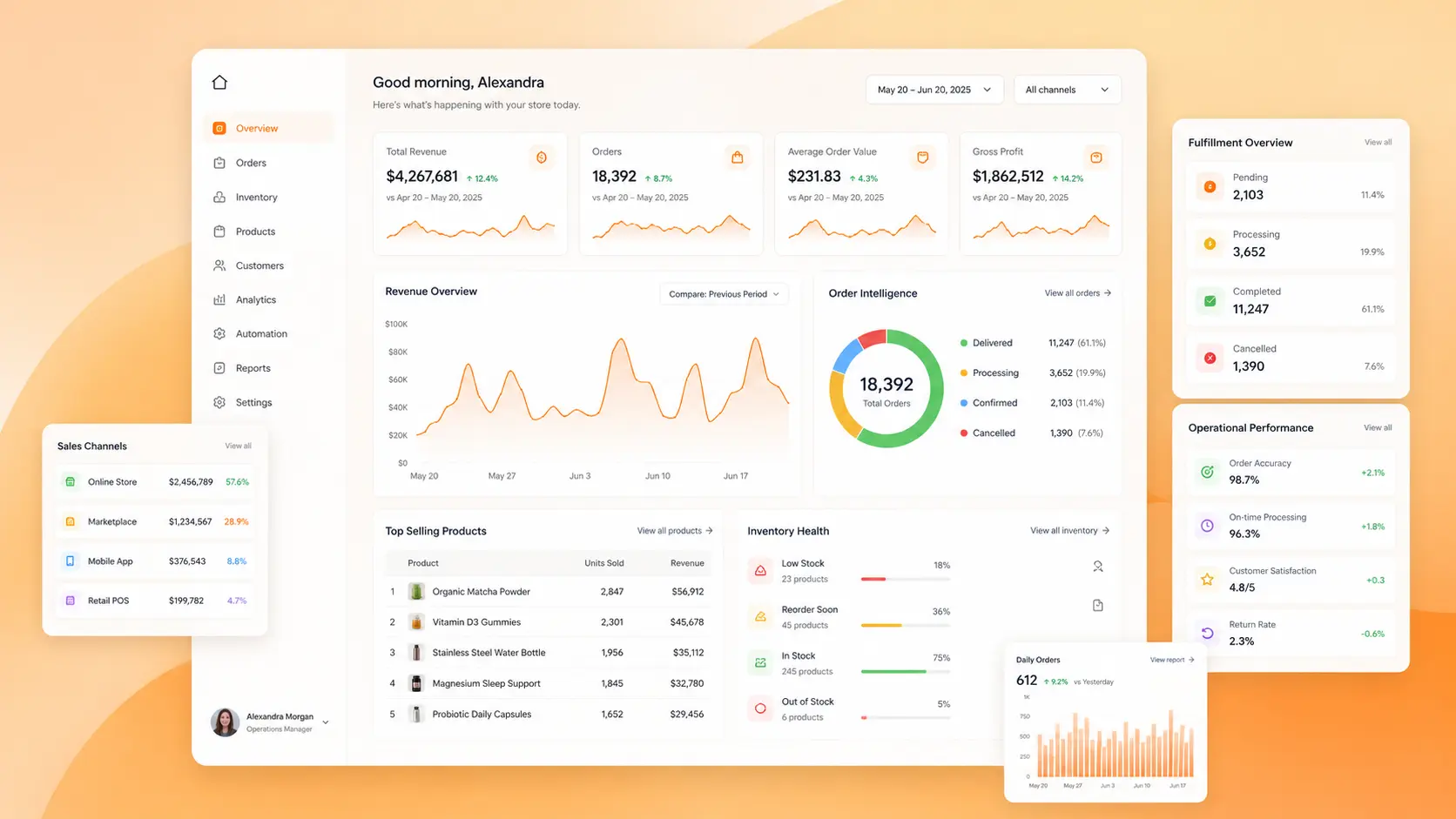Click Alexandra Morgan's profile avatar

pyautogui.click(x=225, y=722)
